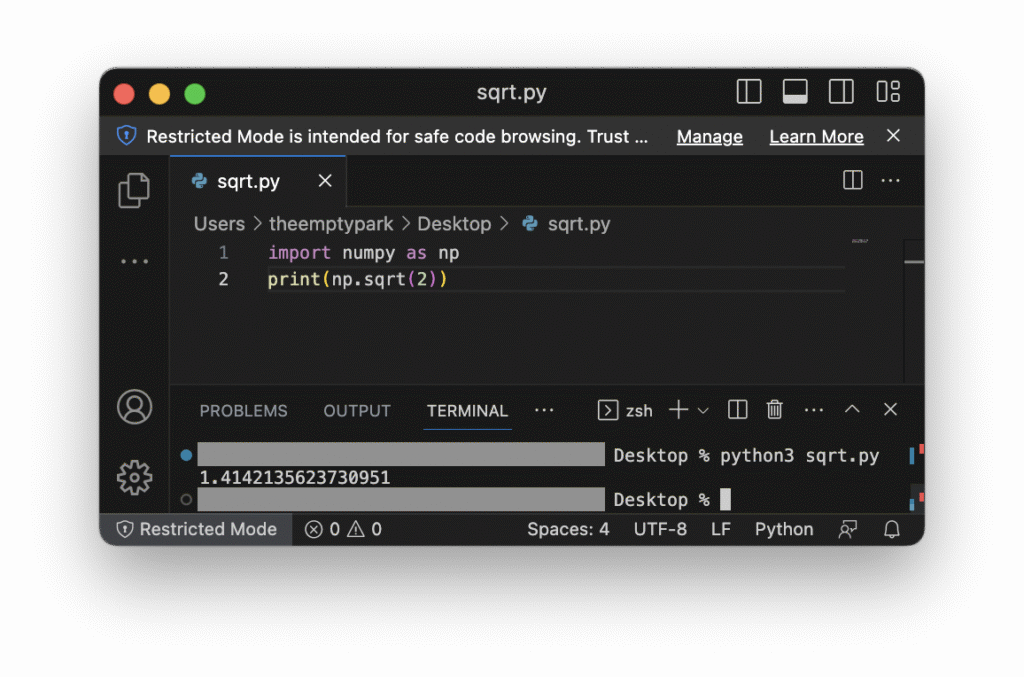Switch to the OUTPUT tab
Image resolution: width=1024 pixels, height=677 pixels.
pyautogui.click(x=357, y=411)
